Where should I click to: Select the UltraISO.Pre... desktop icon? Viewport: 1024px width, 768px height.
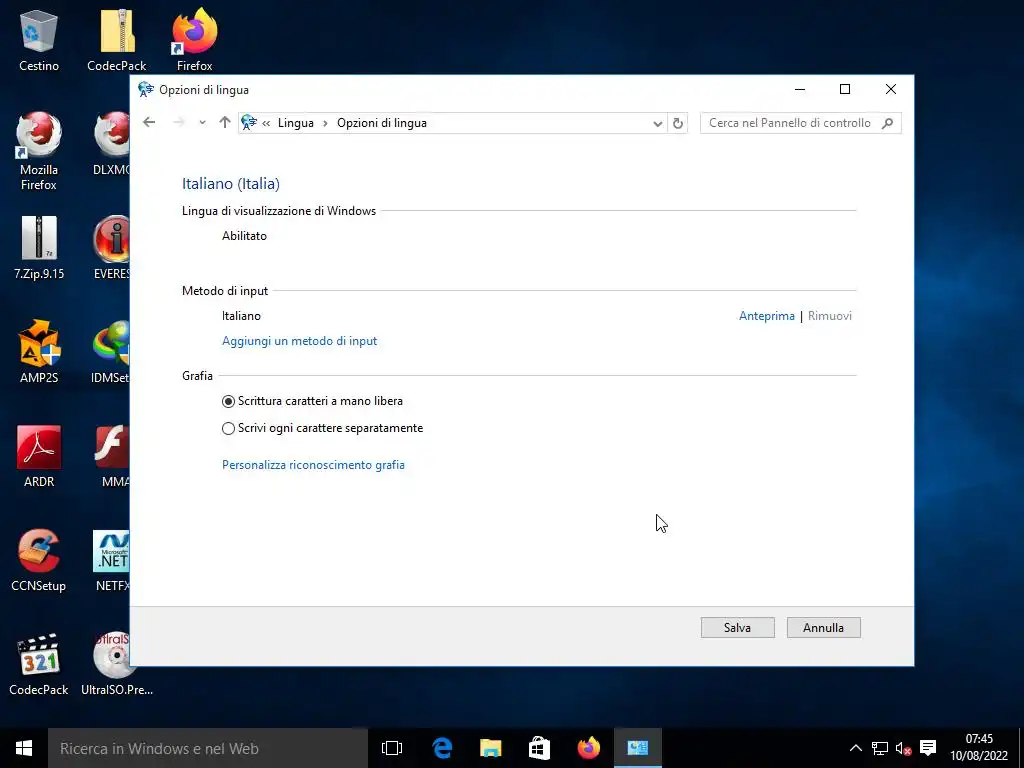coord(117,664)
